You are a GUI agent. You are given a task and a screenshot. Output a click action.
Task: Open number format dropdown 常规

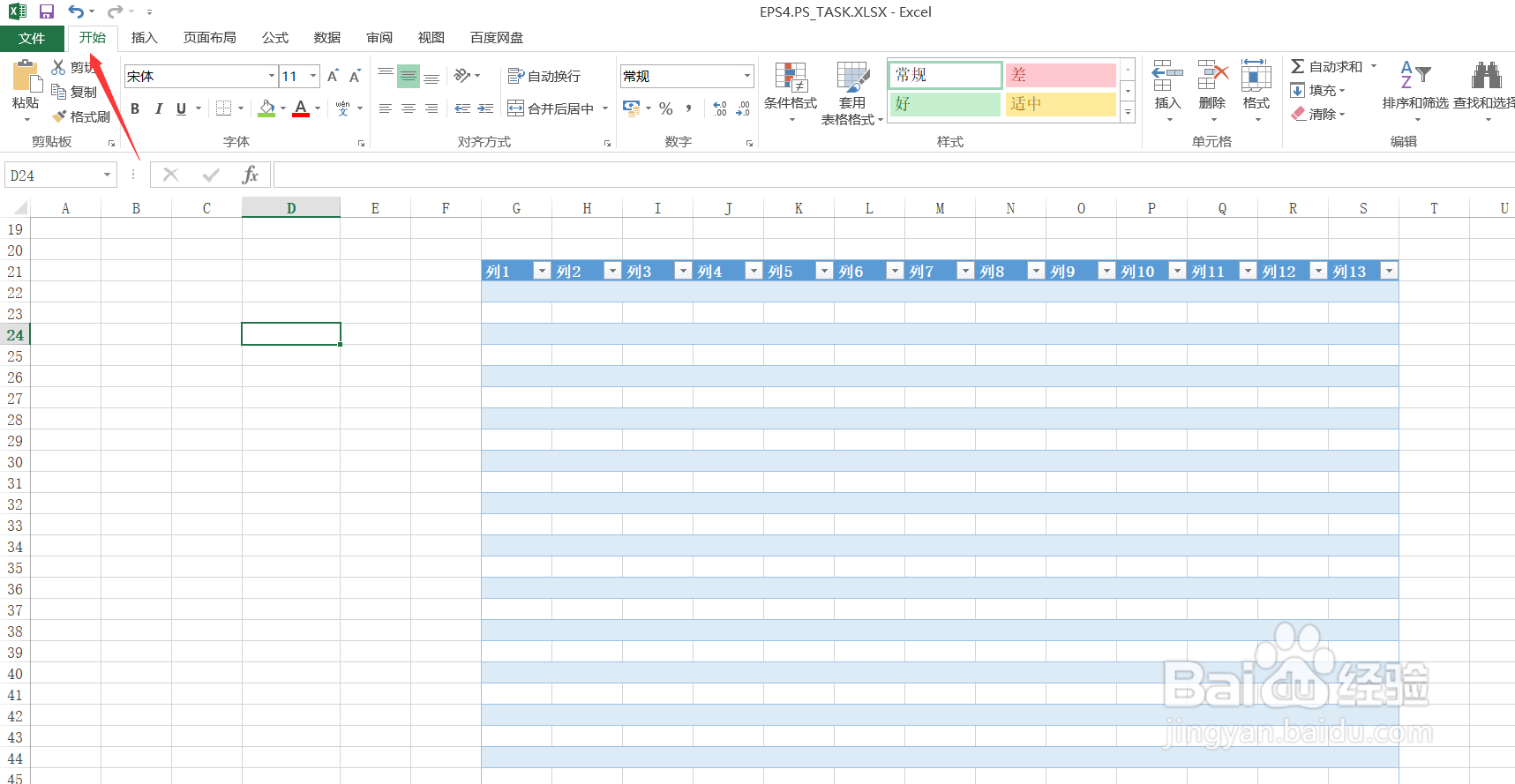pyautogui.click(x=747, y=76)
